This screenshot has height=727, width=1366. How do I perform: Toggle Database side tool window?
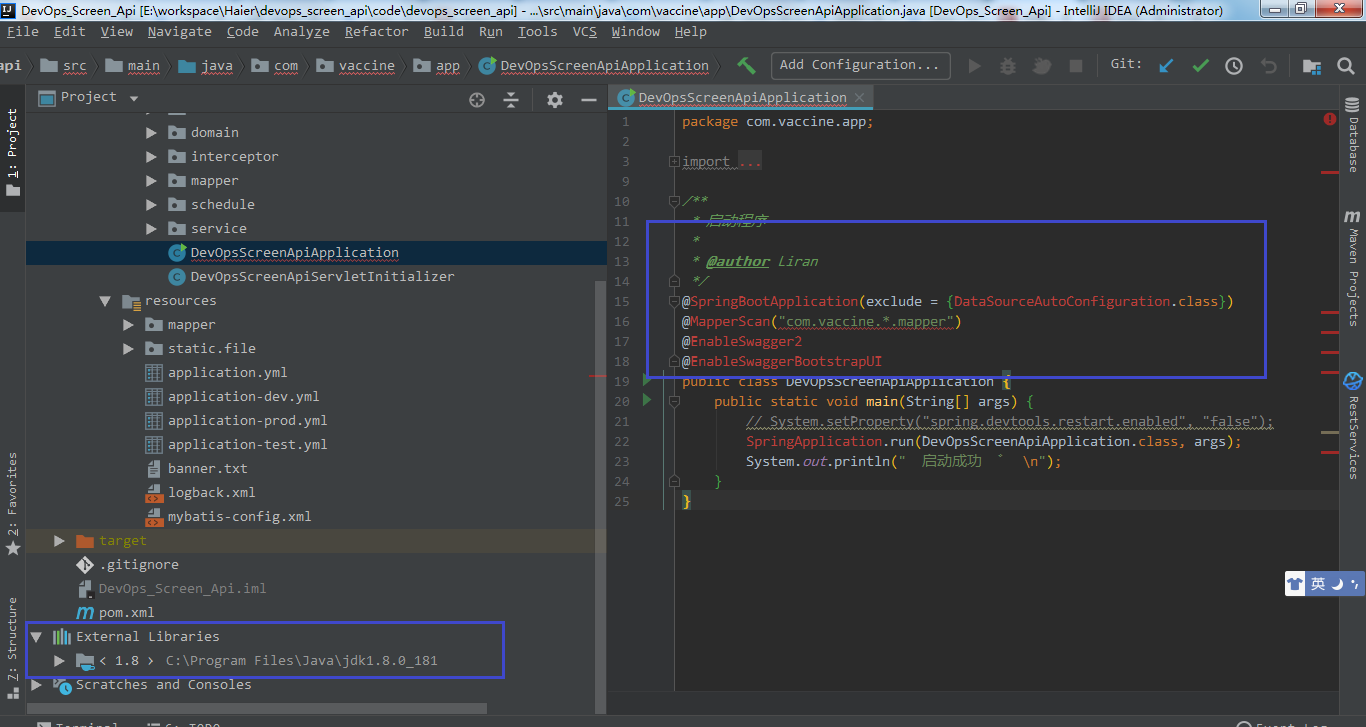(x=1352, y=135)
